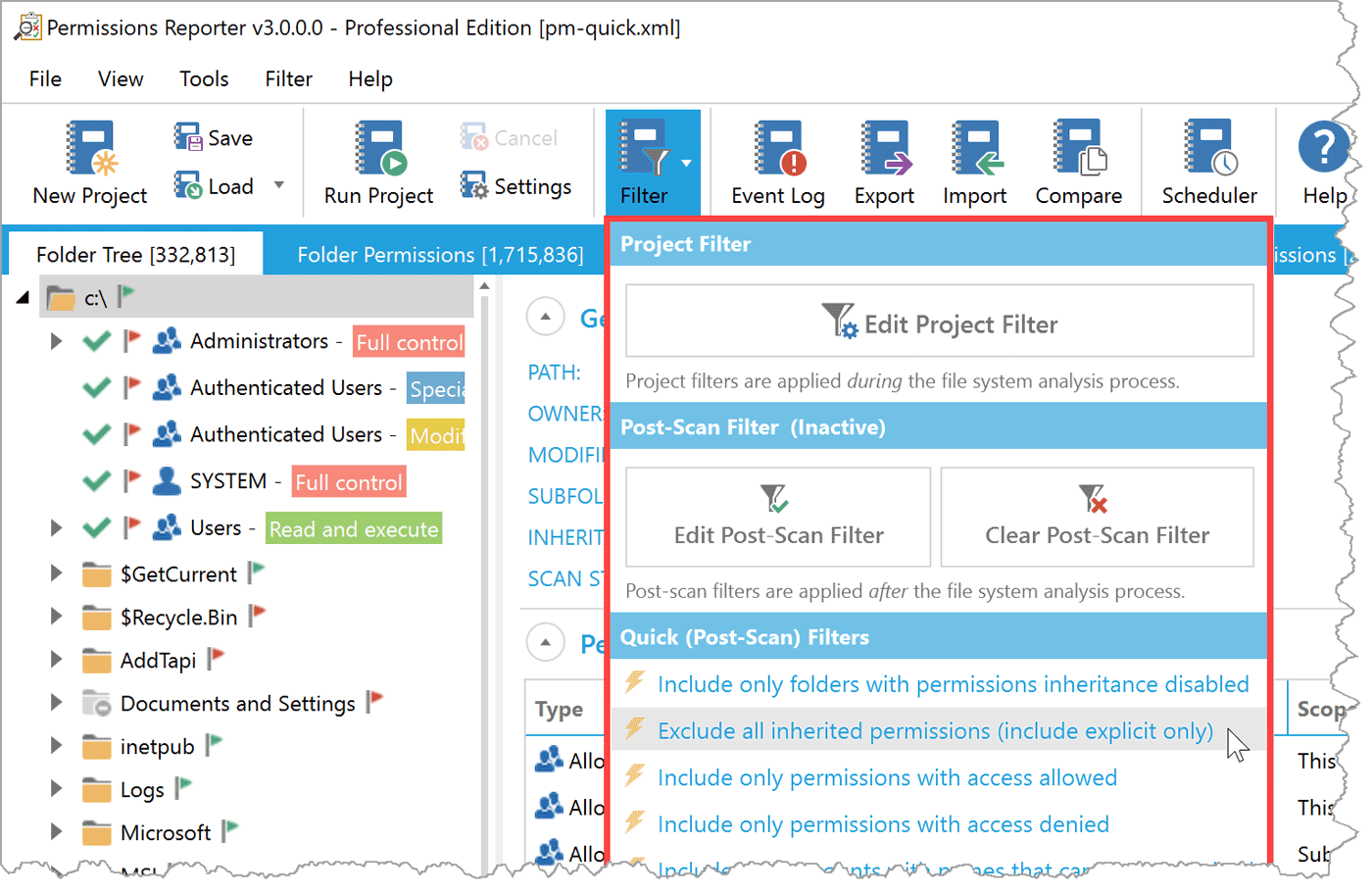The height and width of the screenshot is (895, 1372).
Task: Open the Load dropdown arrow
Action: point(279,184)
